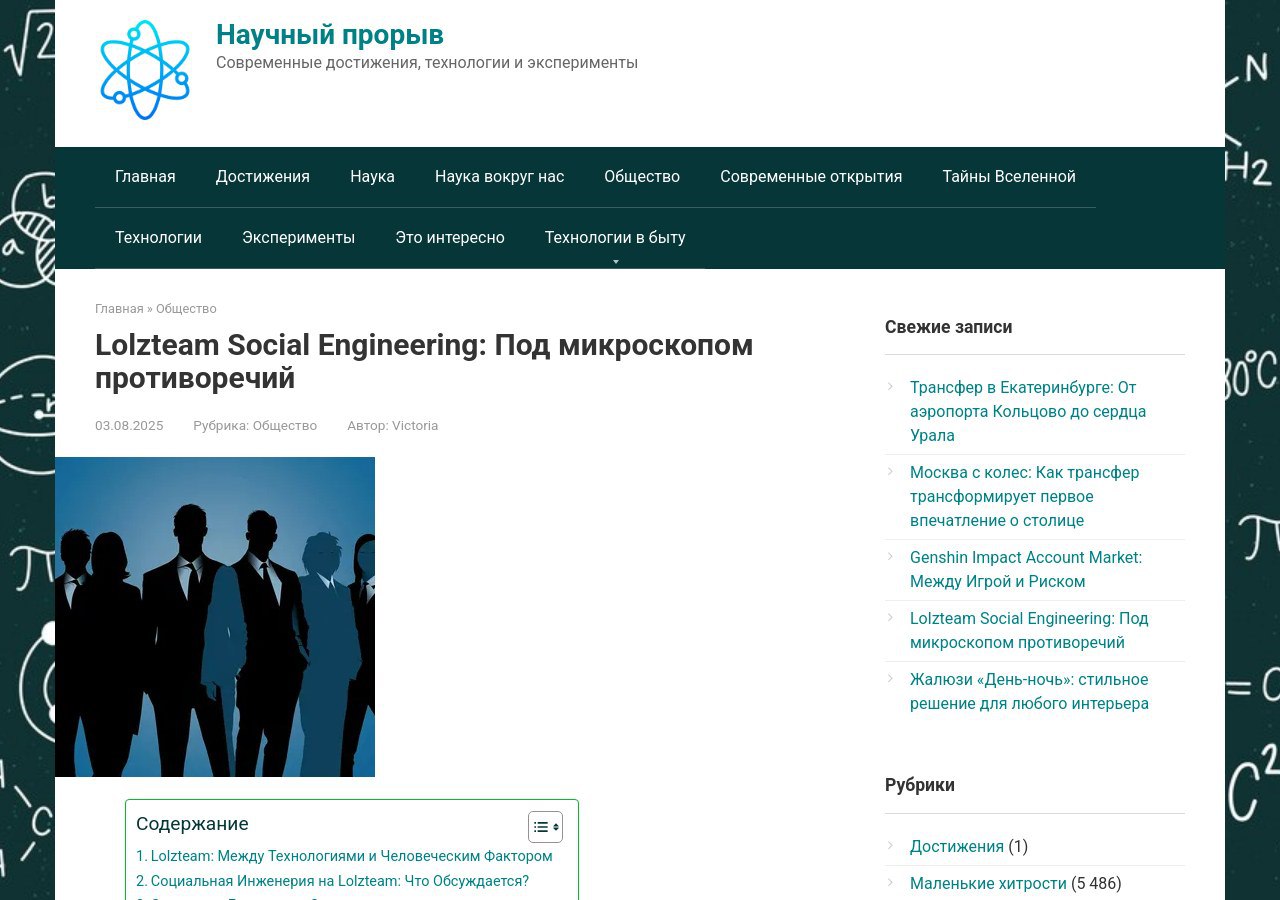Jump to contents item 2 Социальная Инженерия
The height and width of the screenshot is (900, 1280).
pos(332,881)
